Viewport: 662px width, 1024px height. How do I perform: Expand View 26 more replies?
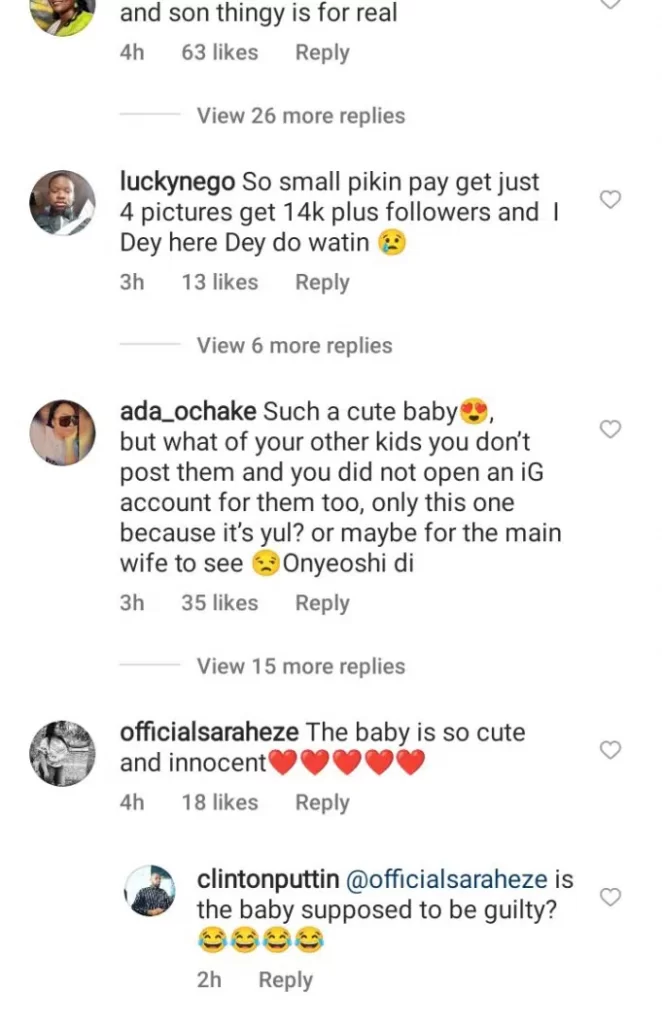(300, 116)
